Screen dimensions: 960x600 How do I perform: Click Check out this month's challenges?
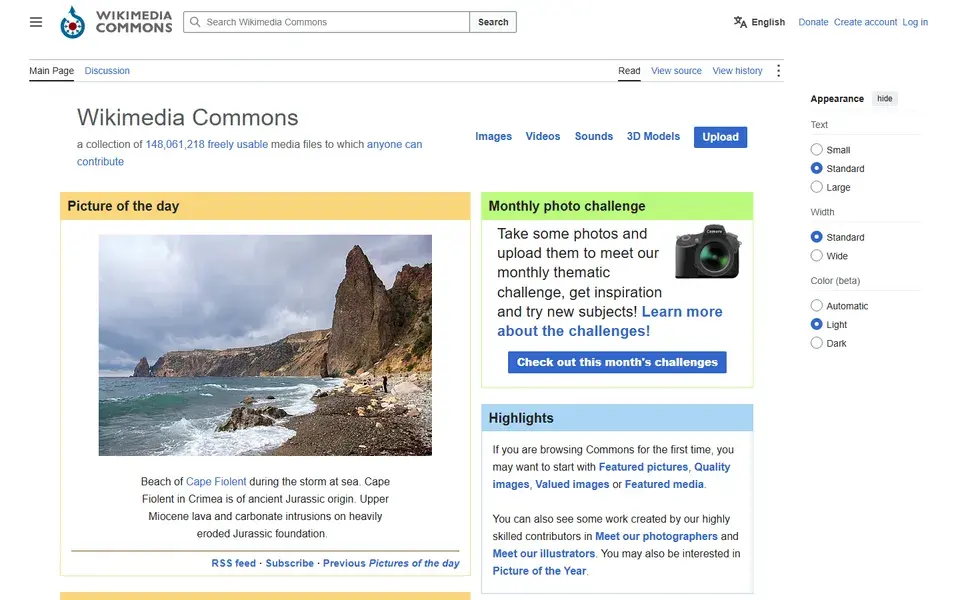pyautogui.click(x=617, y=362)
